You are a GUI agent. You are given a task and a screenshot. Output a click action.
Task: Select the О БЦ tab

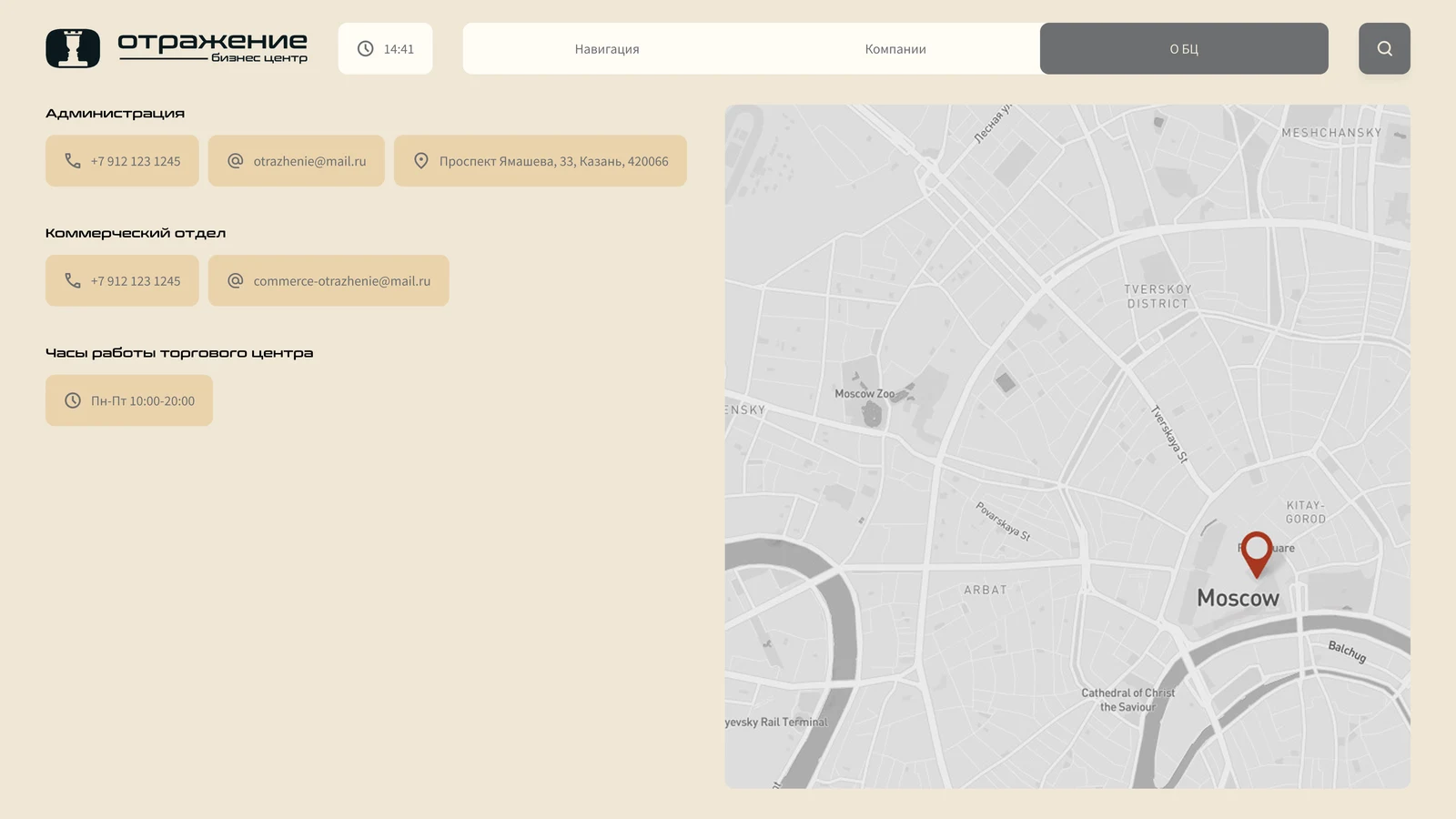1184,48
